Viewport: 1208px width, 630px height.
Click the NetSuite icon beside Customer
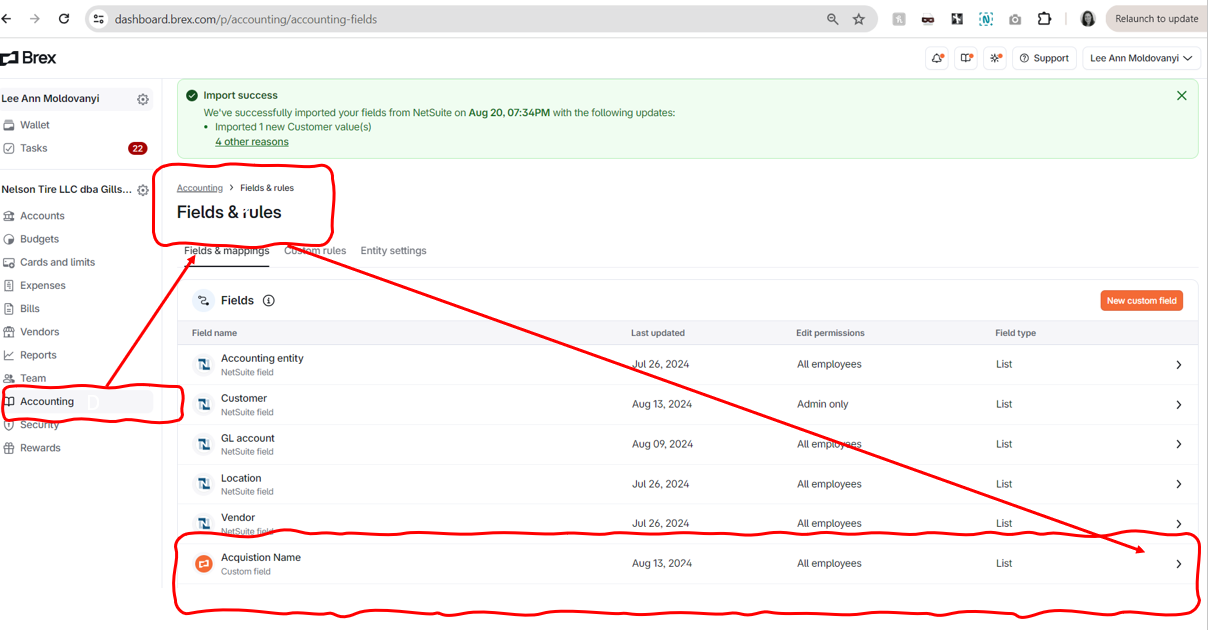203,405
